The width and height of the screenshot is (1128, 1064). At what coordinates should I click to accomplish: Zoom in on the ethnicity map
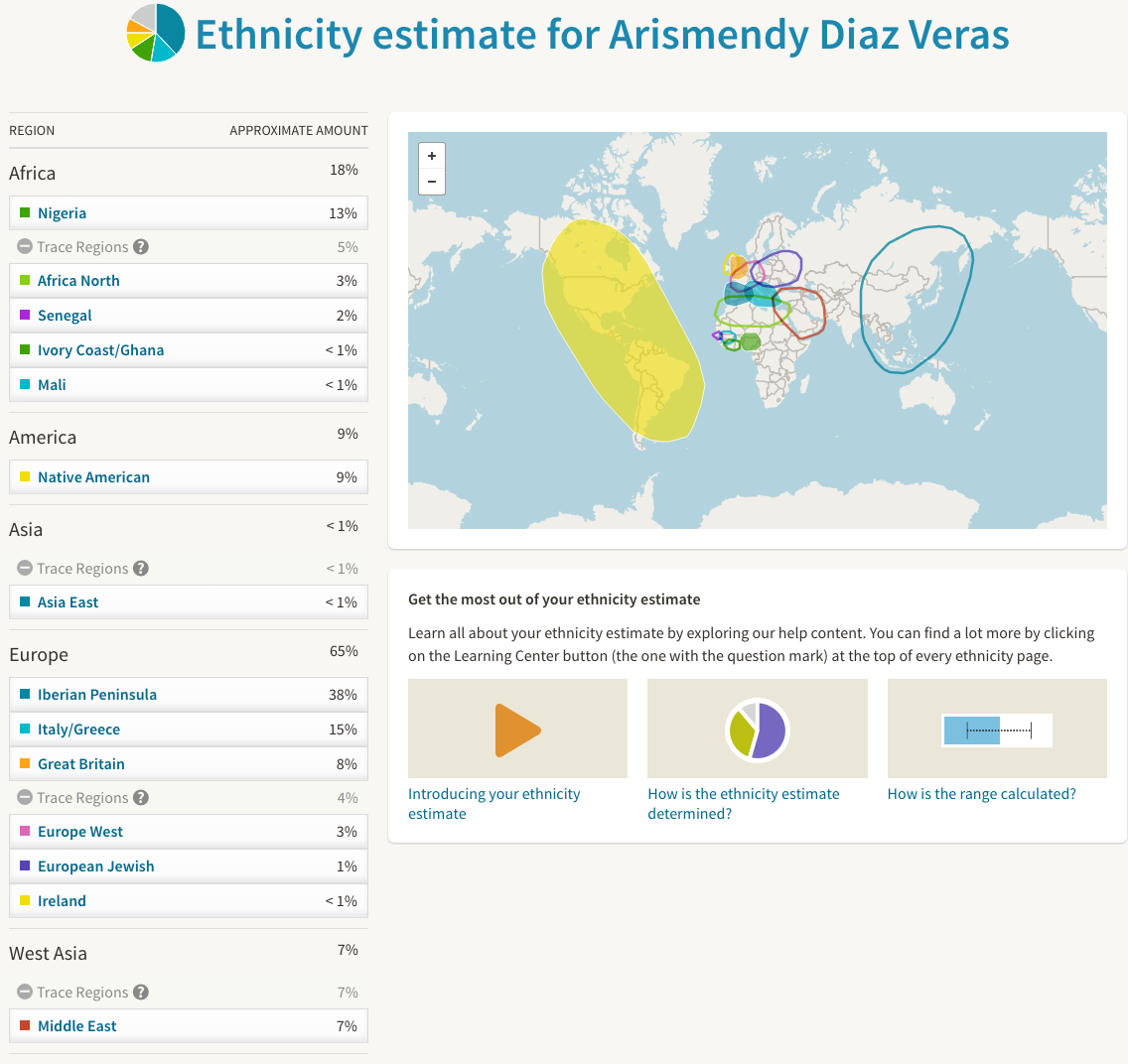pyautogui.click(x=432, y=156)
